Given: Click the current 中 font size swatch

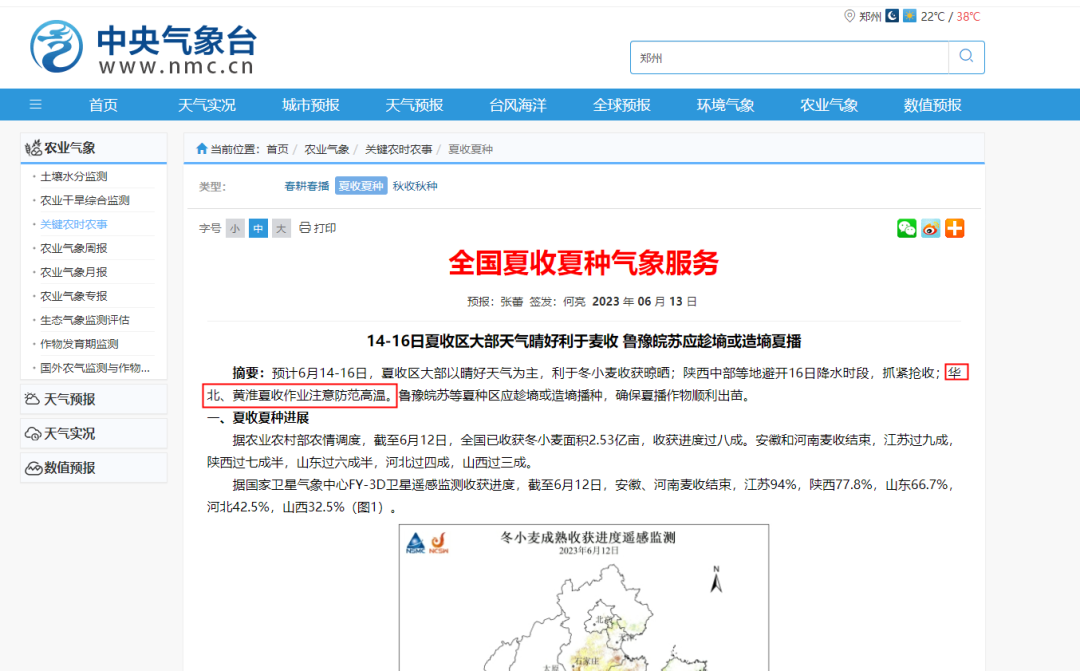Looking at the screenshot, I should pos(258,228).
